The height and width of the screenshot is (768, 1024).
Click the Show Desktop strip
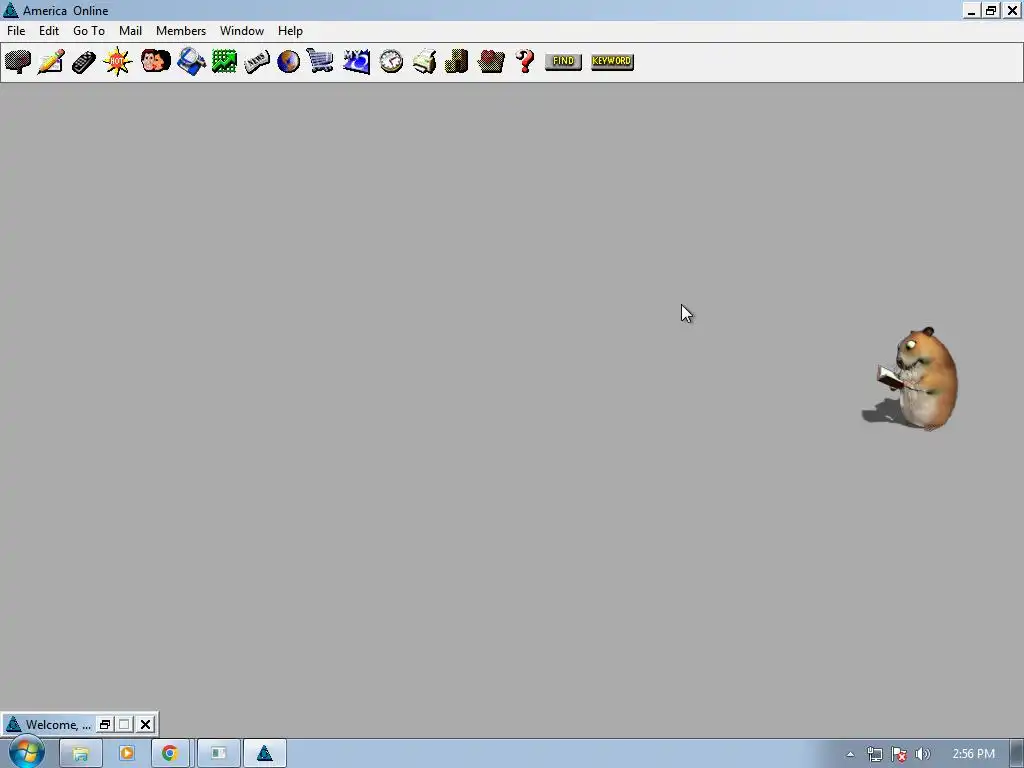[1017, 754]
